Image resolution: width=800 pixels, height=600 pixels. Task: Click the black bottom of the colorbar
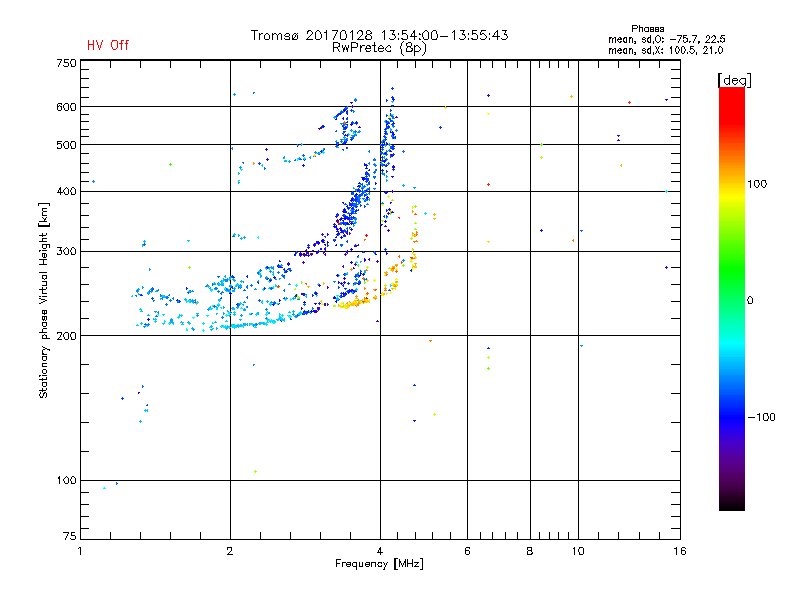(x=732, y=503)
